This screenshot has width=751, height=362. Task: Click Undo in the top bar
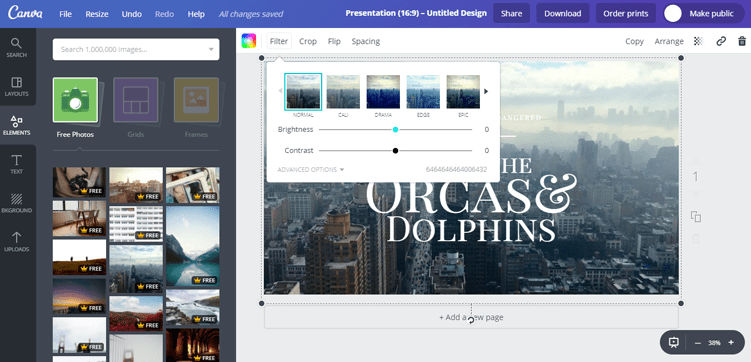pos(132,14)
